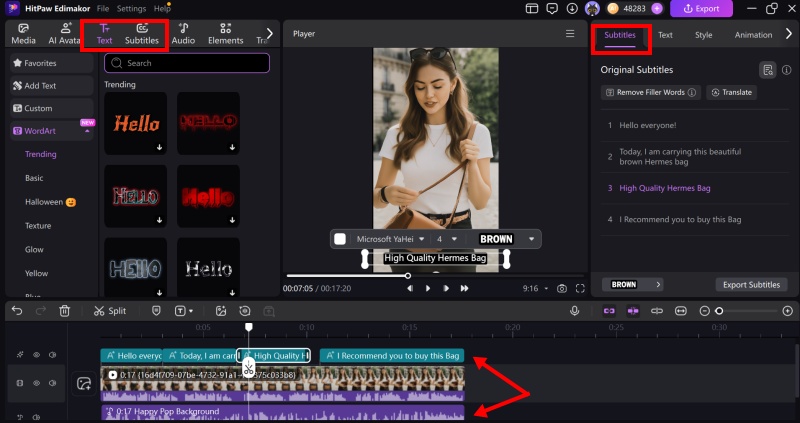Screen dimensions: 800x423
Task: Zoom in the timeline with plus icon
Action: click(x=788, y=311)
